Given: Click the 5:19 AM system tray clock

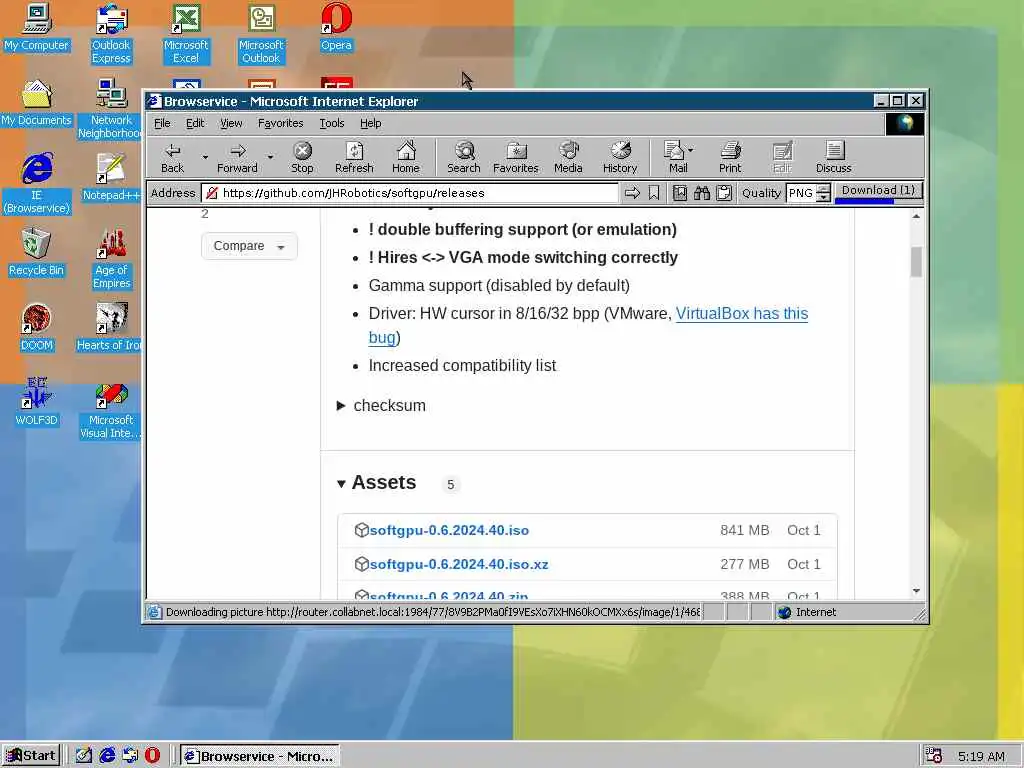Looking at the screenshot, I should pos(980,756).
